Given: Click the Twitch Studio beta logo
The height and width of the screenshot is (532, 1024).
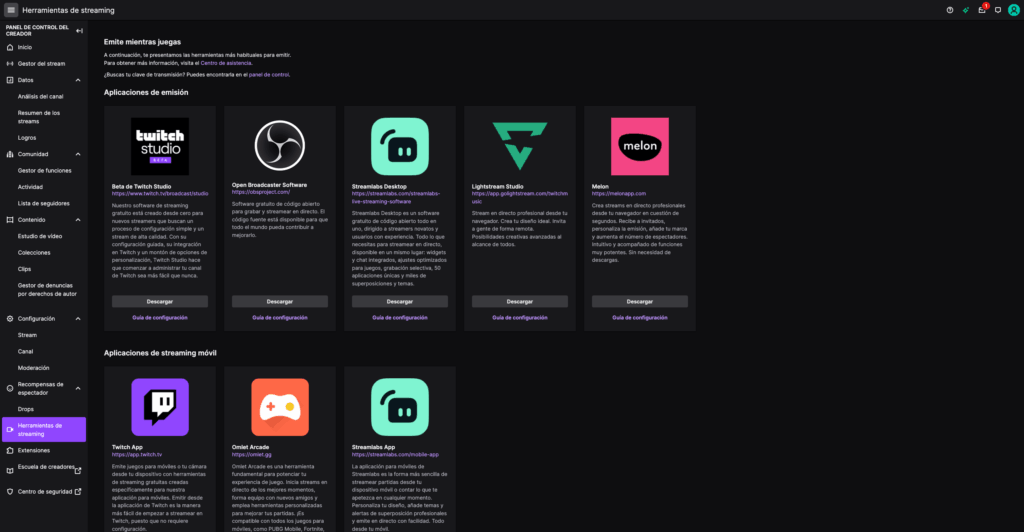Looking at the screenshot, I should click(160, 146).
